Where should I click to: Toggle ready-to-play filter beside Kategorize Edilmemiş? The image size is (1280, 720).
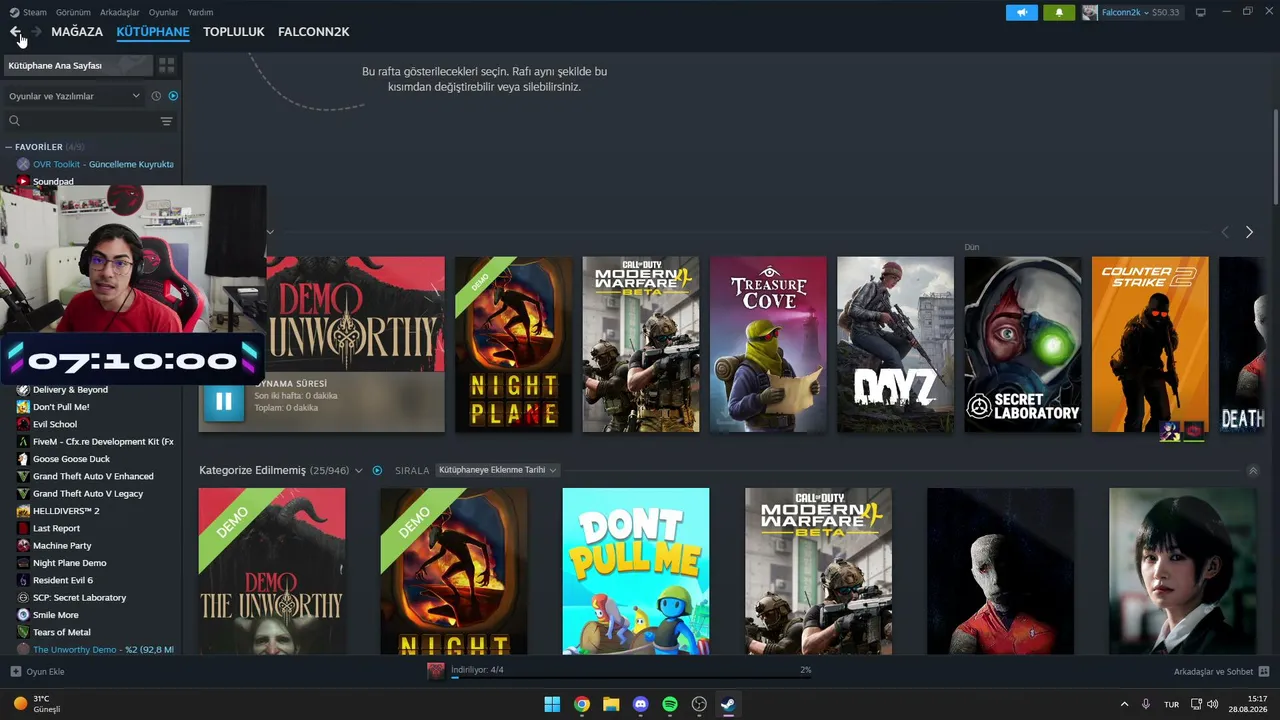click(377, 470)
